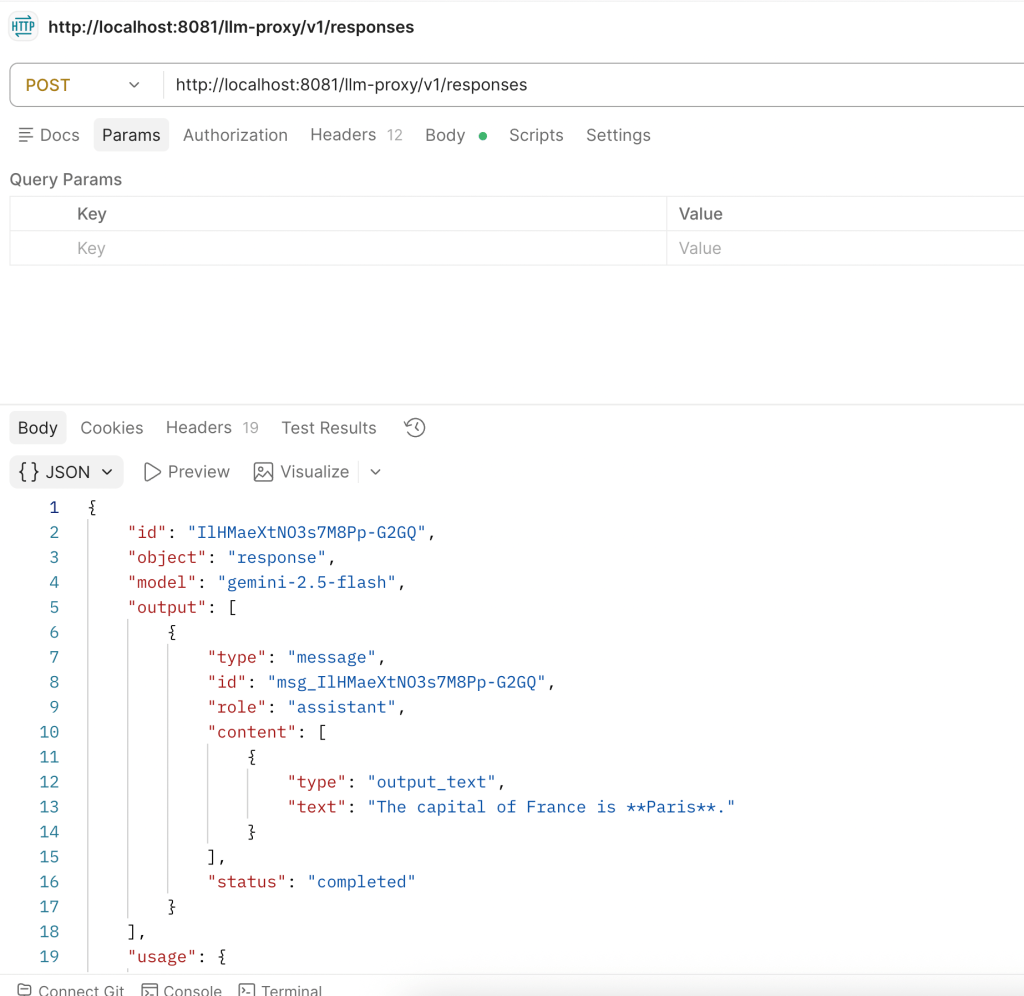The width and height of the screenshot is (1024, 996).
Task: Open the Scripts tab
Action: coord(536,135)
